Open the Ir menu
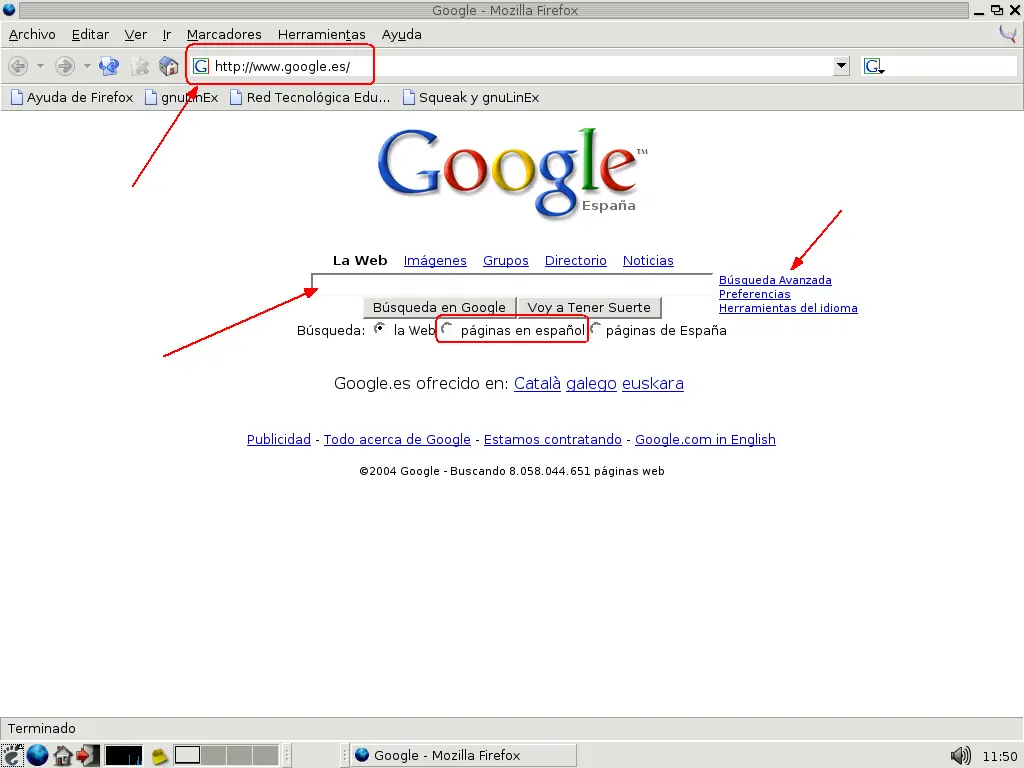The width and height of the screenshot is (1024, 768). click(167, 35)
